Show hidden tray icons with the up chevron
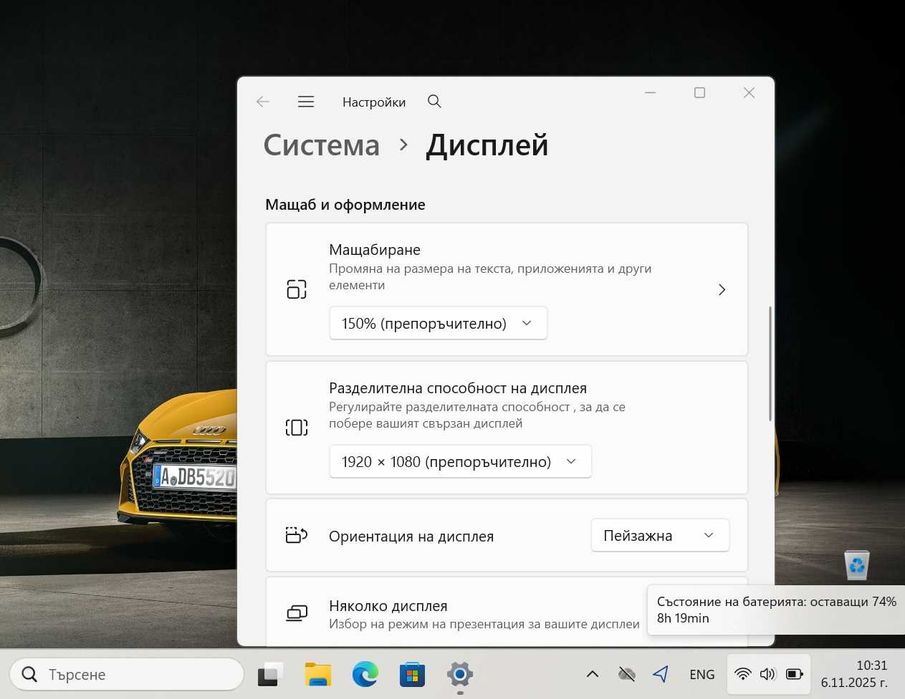The image size is (905, 699). pos(592,674)
